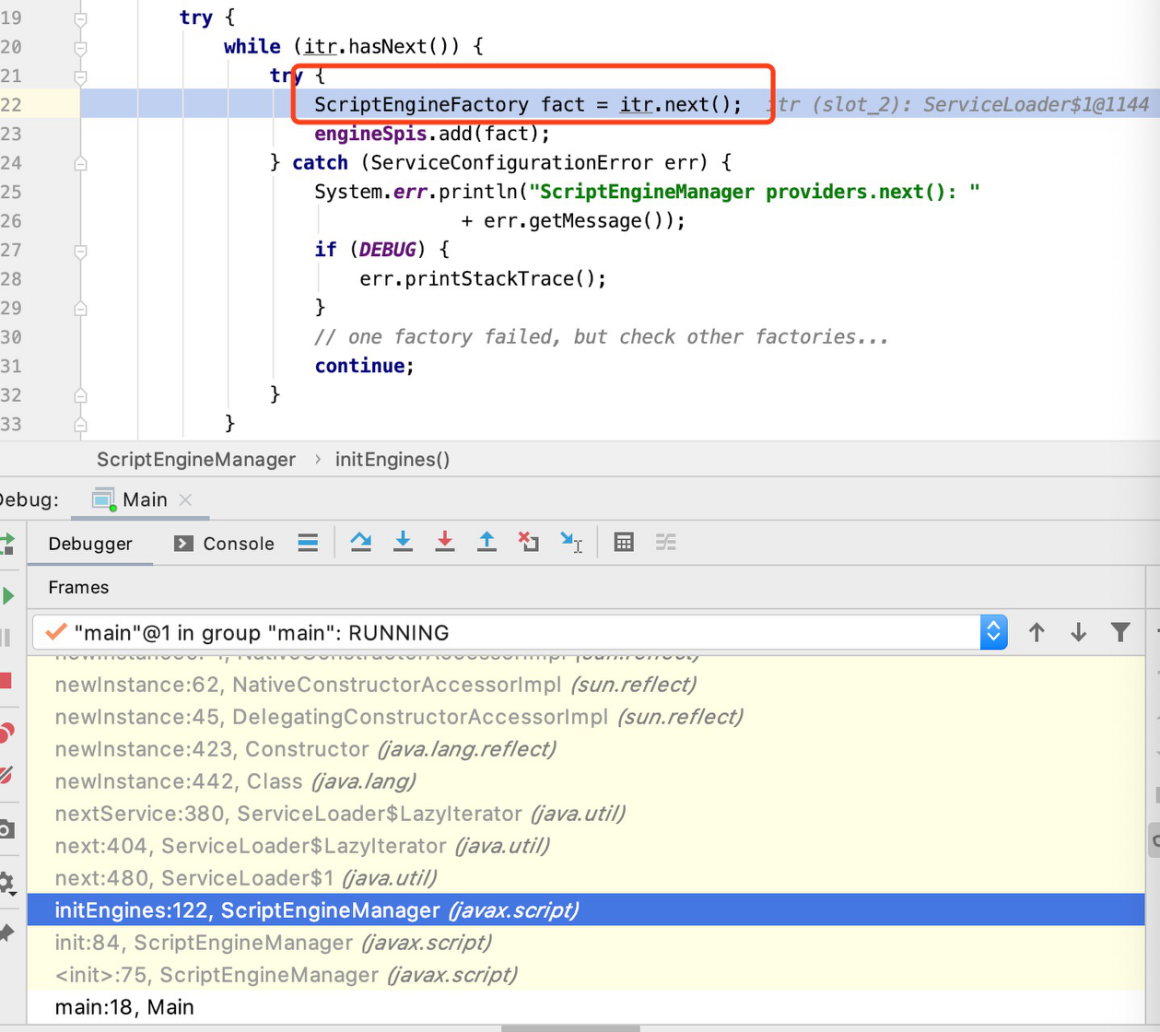Select frame initEngines:122, ScriptEngineManager

[586, 910]
